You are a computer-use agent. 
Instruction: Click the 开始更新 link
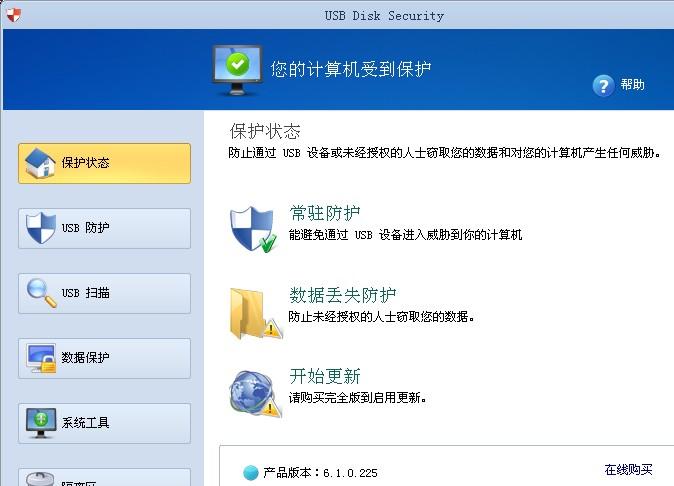coord(325,376)
